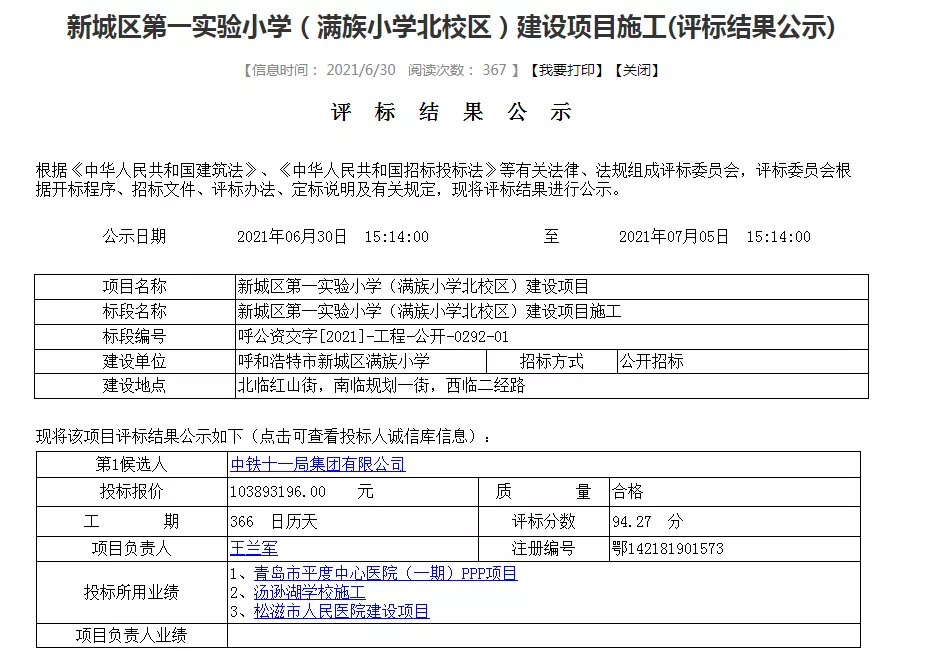The image size is (941, 651).
Task: Click the bid price 103893196.00 value
Action: (279, 492)
